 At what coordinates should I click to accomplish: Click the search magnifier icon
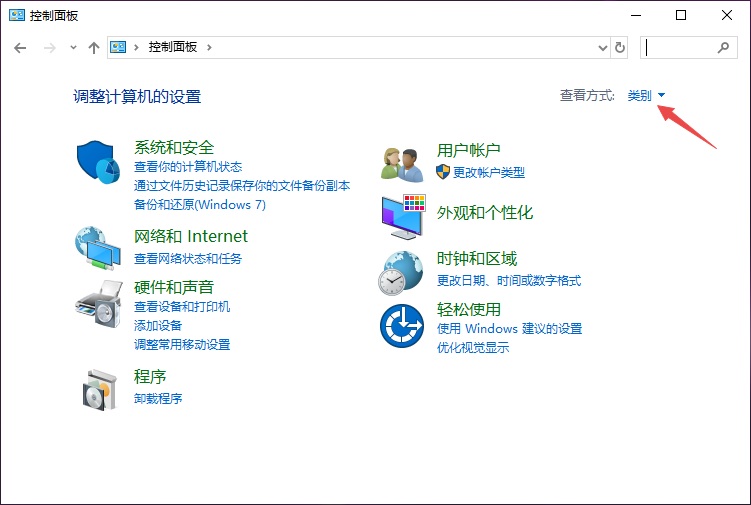coord(723,47)
